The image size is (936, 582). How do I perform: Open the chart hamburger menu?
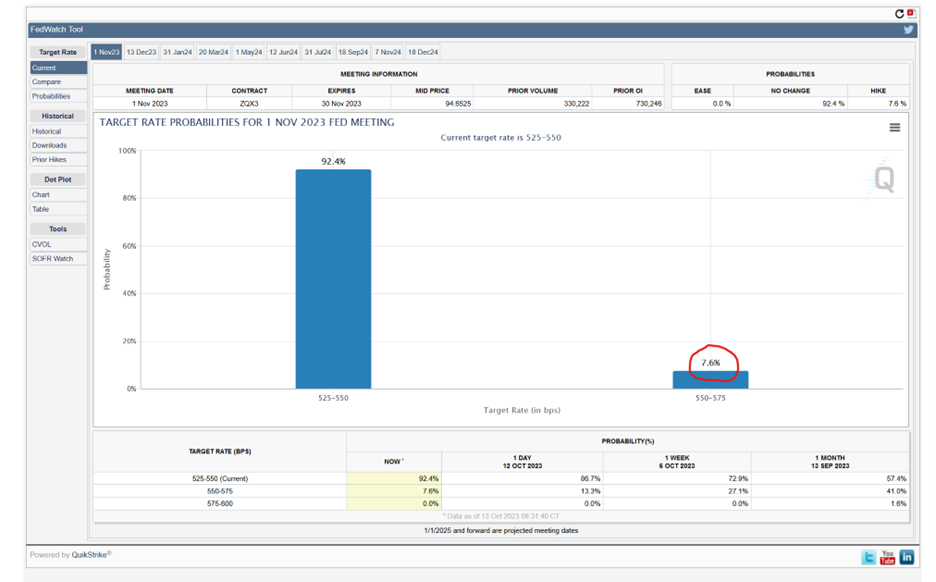[894, 128]
